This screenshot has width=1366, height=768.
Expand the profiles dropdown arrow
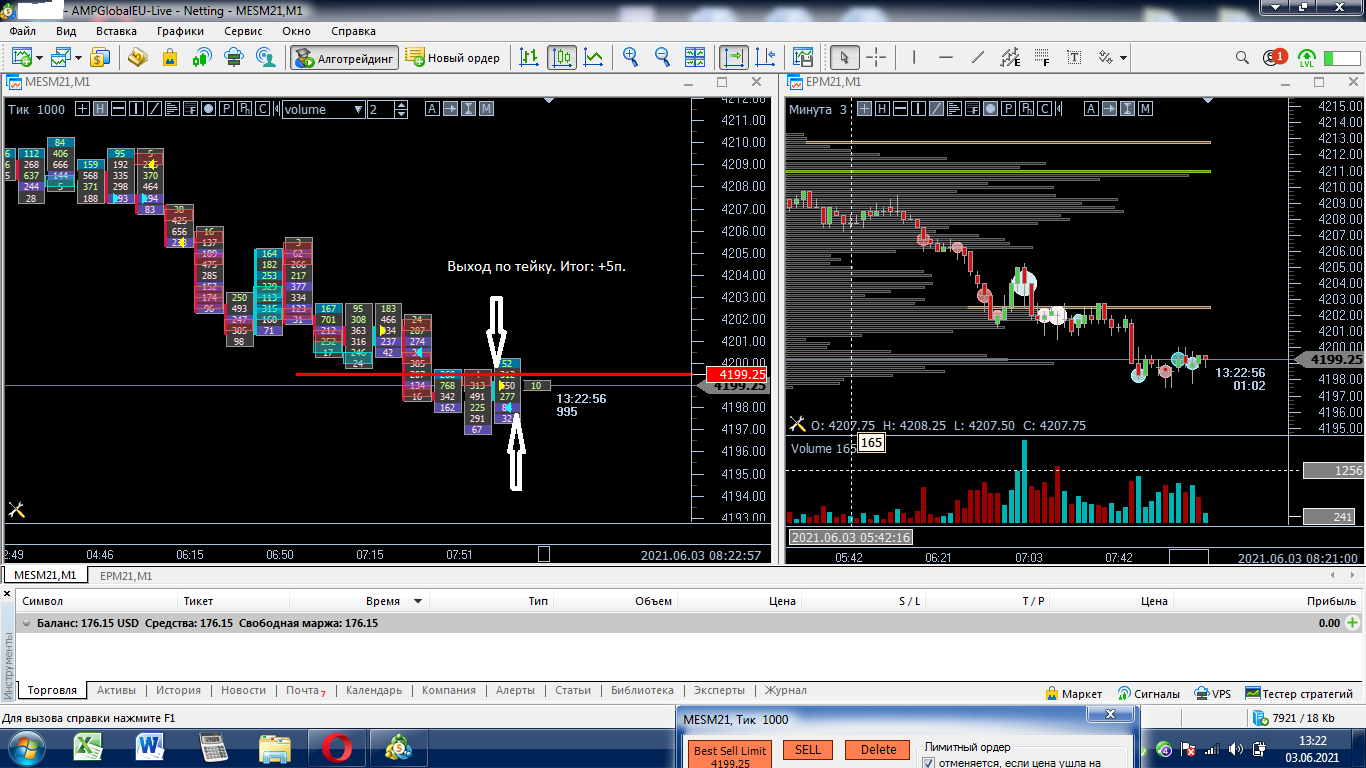(79, 58)
